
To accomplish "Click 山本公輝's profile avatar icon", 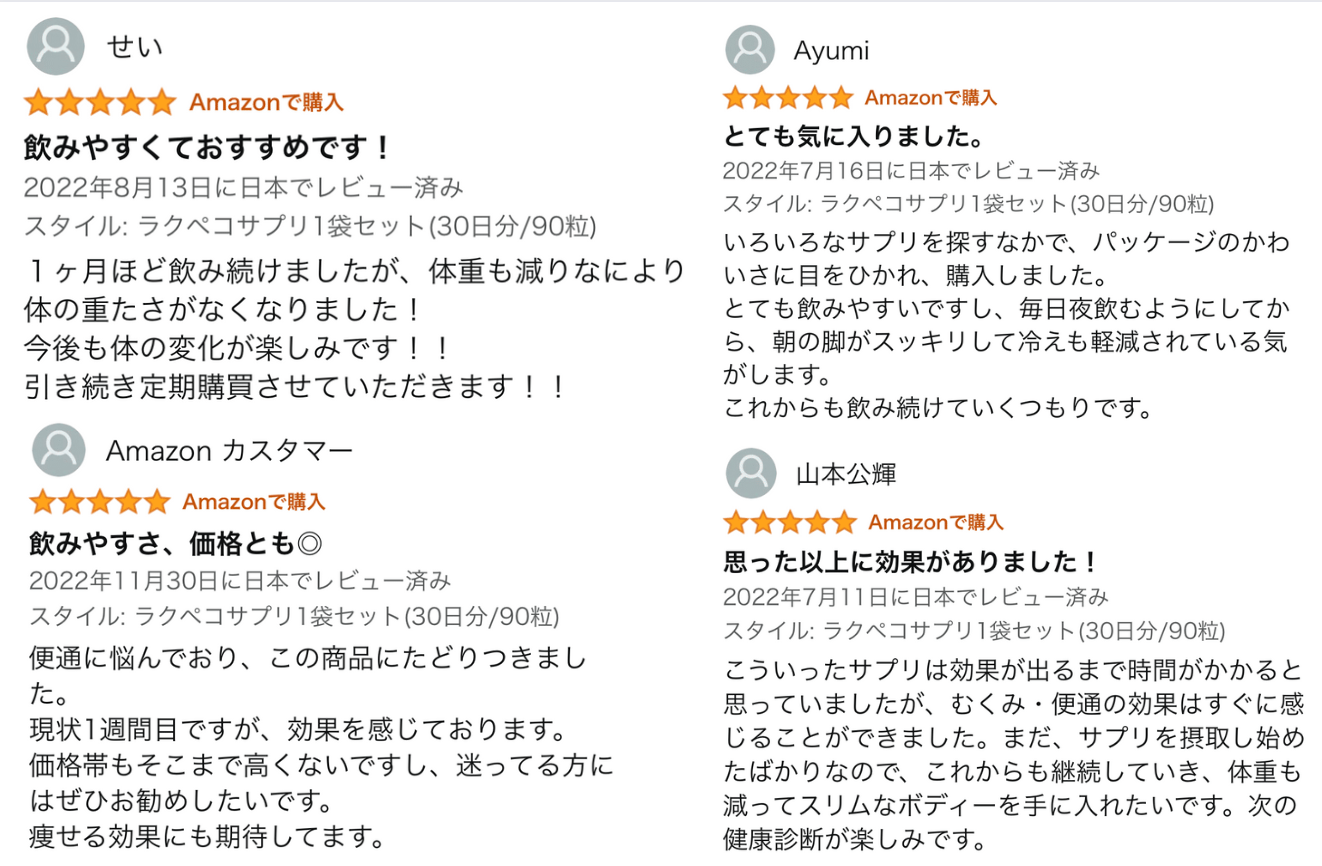I will click(x=751, y=473).
